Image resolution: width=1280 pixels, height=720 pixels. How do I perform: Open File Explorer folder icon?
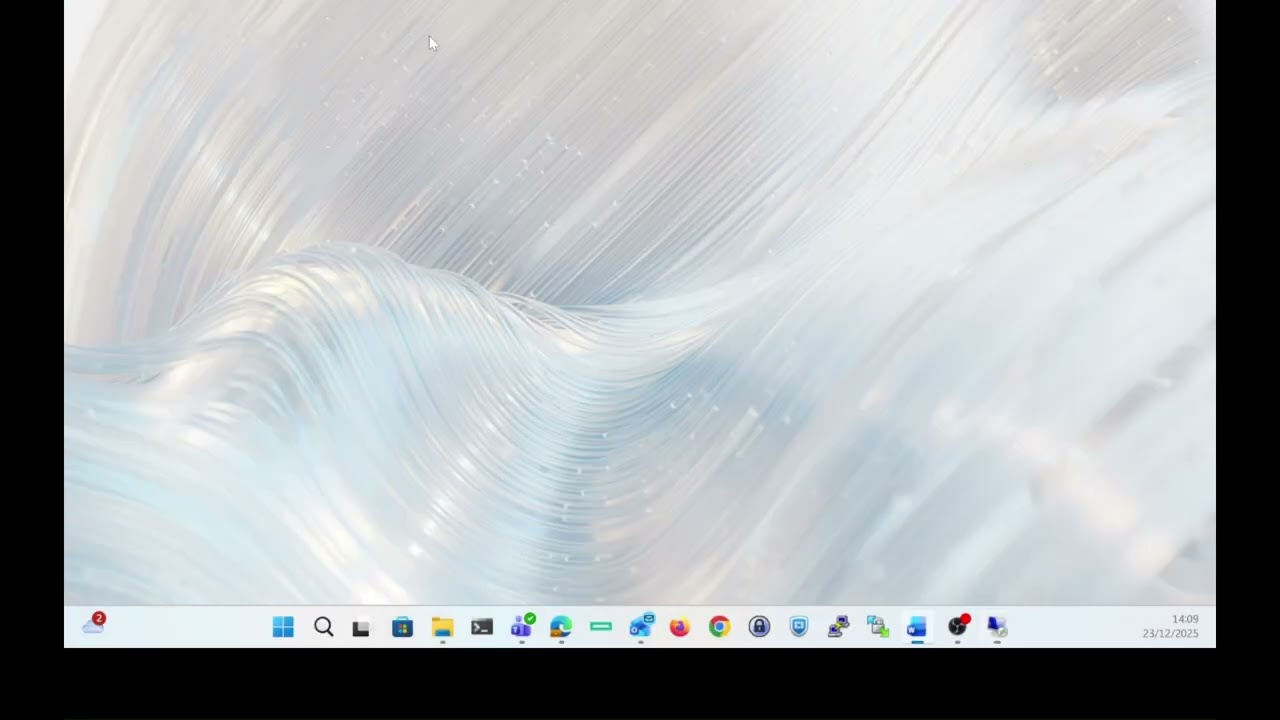coord(442,627)
